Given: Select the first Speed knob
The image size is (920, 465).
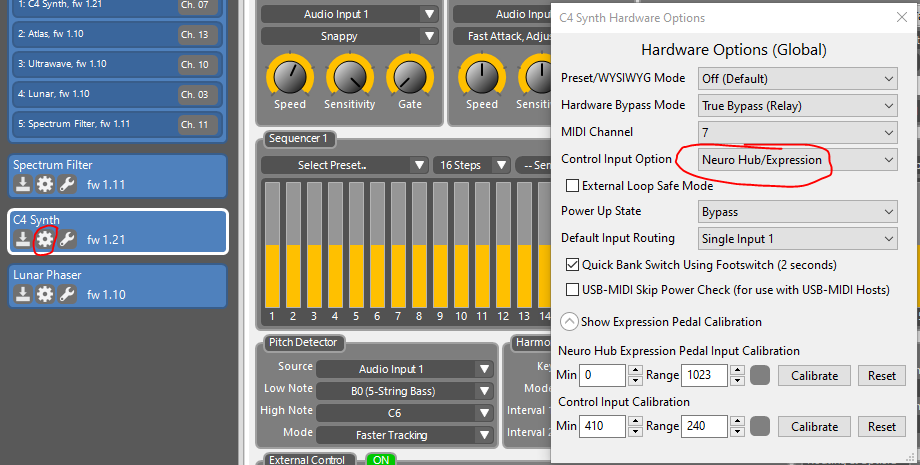Looking at the screenshot, I should 290,76.
